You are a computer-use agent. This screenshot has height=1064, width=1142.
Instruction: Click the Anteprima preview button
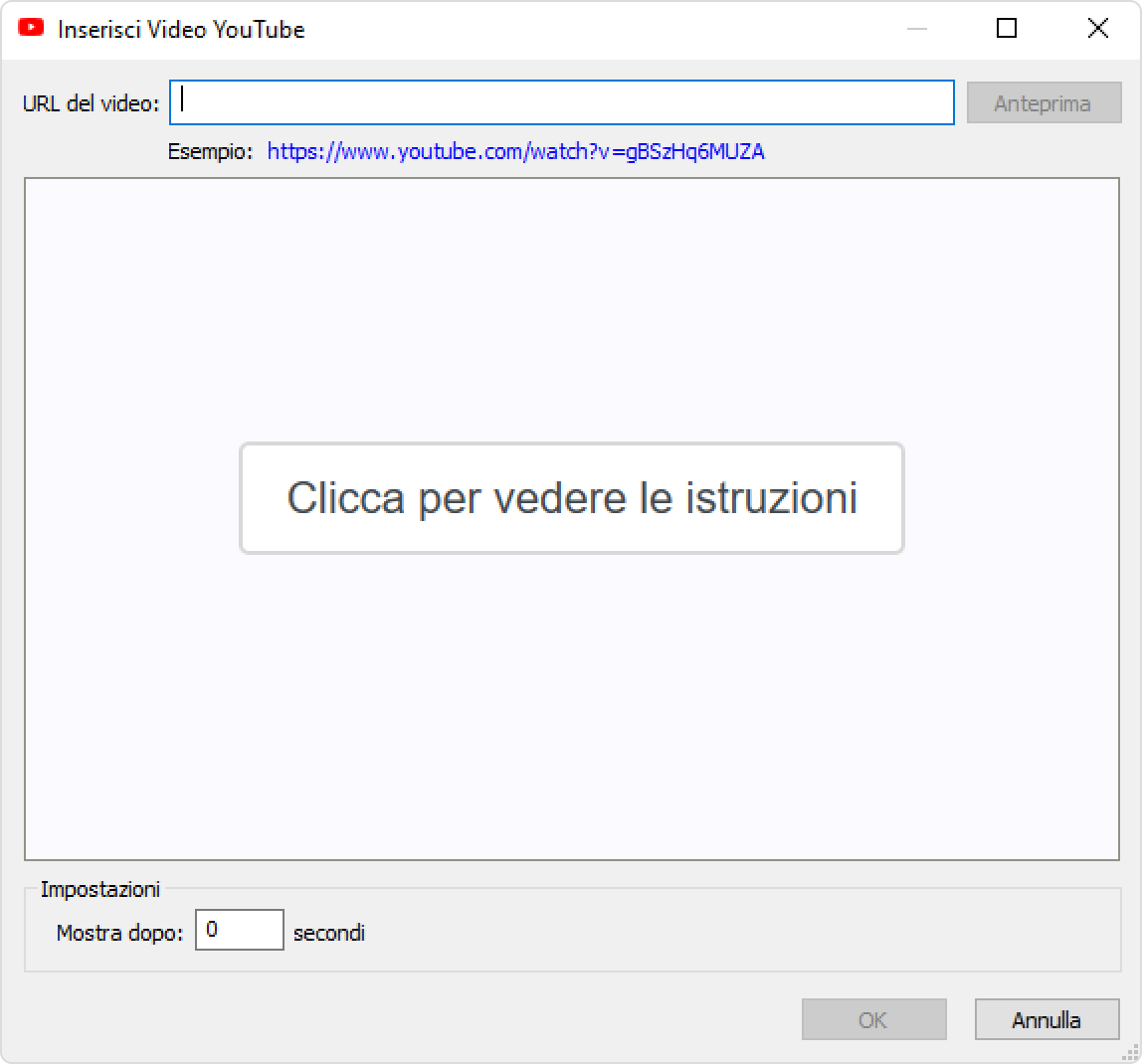tap(1044, 102)
